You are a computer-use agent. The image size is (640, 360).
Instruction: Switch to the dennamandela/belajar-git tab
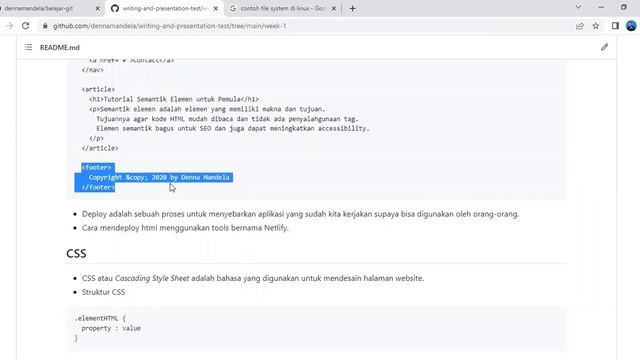[x=45, y=8]
